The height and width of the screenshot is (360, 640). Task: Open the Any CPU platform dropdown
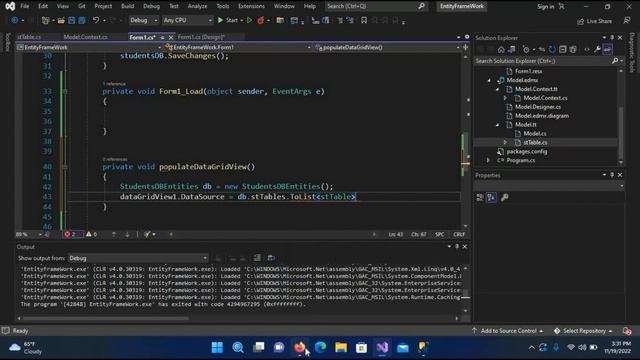coord(187,20)
